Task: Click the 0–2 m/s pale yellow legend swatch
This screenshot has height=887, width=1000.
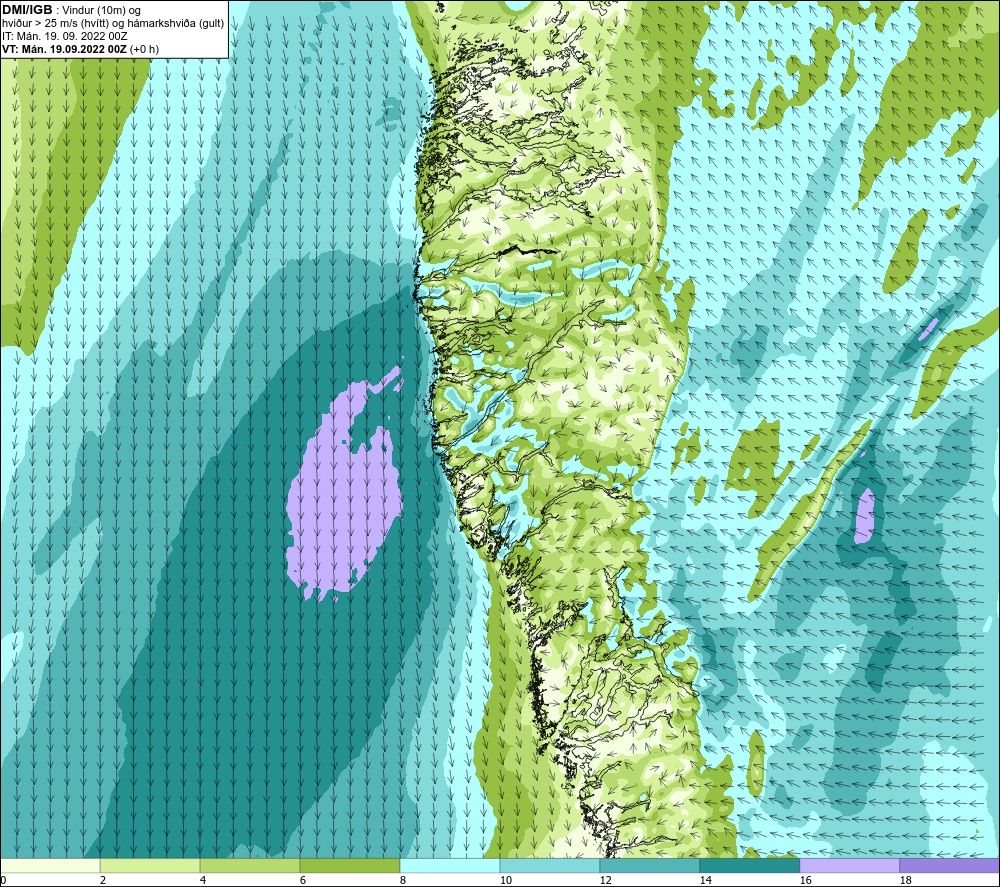Action: click(50, 865)
